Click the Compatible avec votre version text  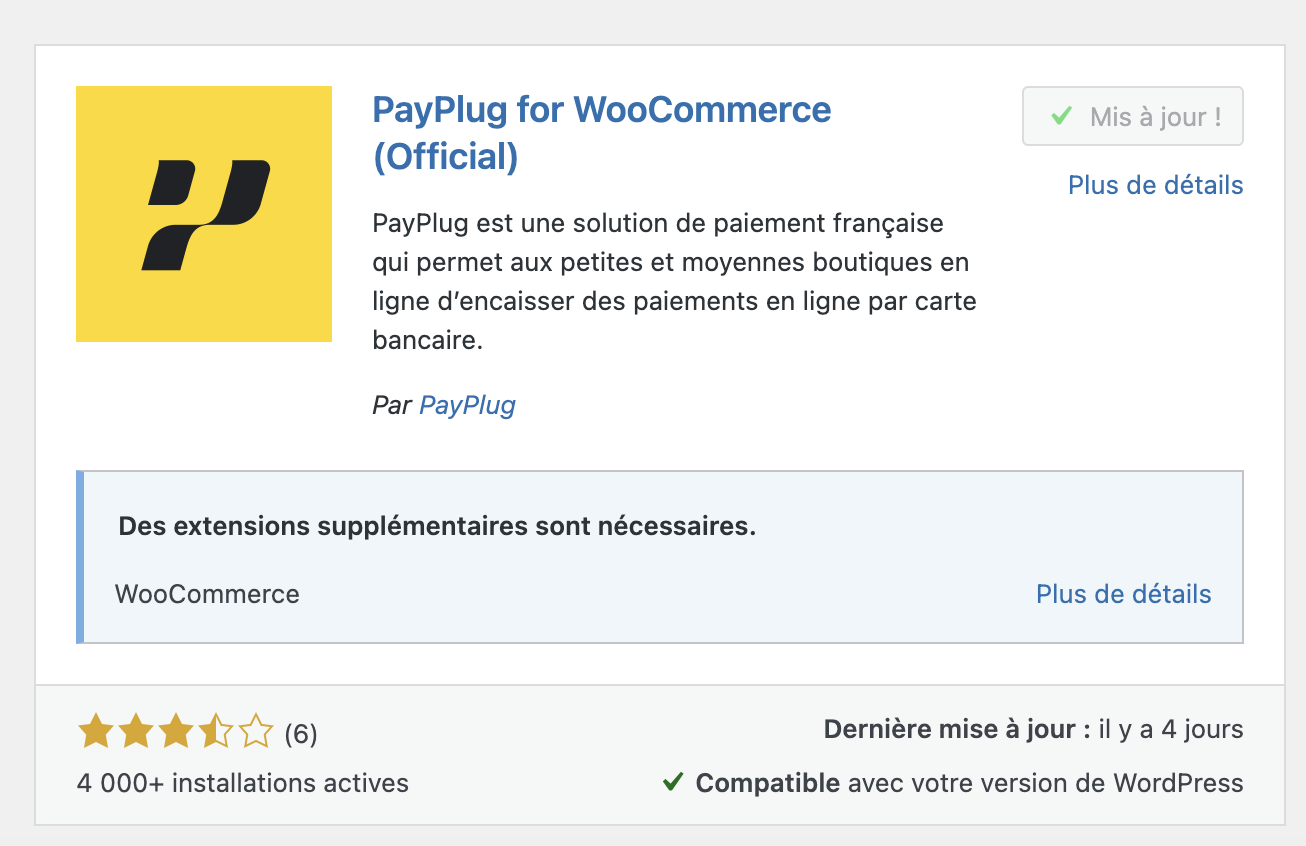click(x=969, y=783)
